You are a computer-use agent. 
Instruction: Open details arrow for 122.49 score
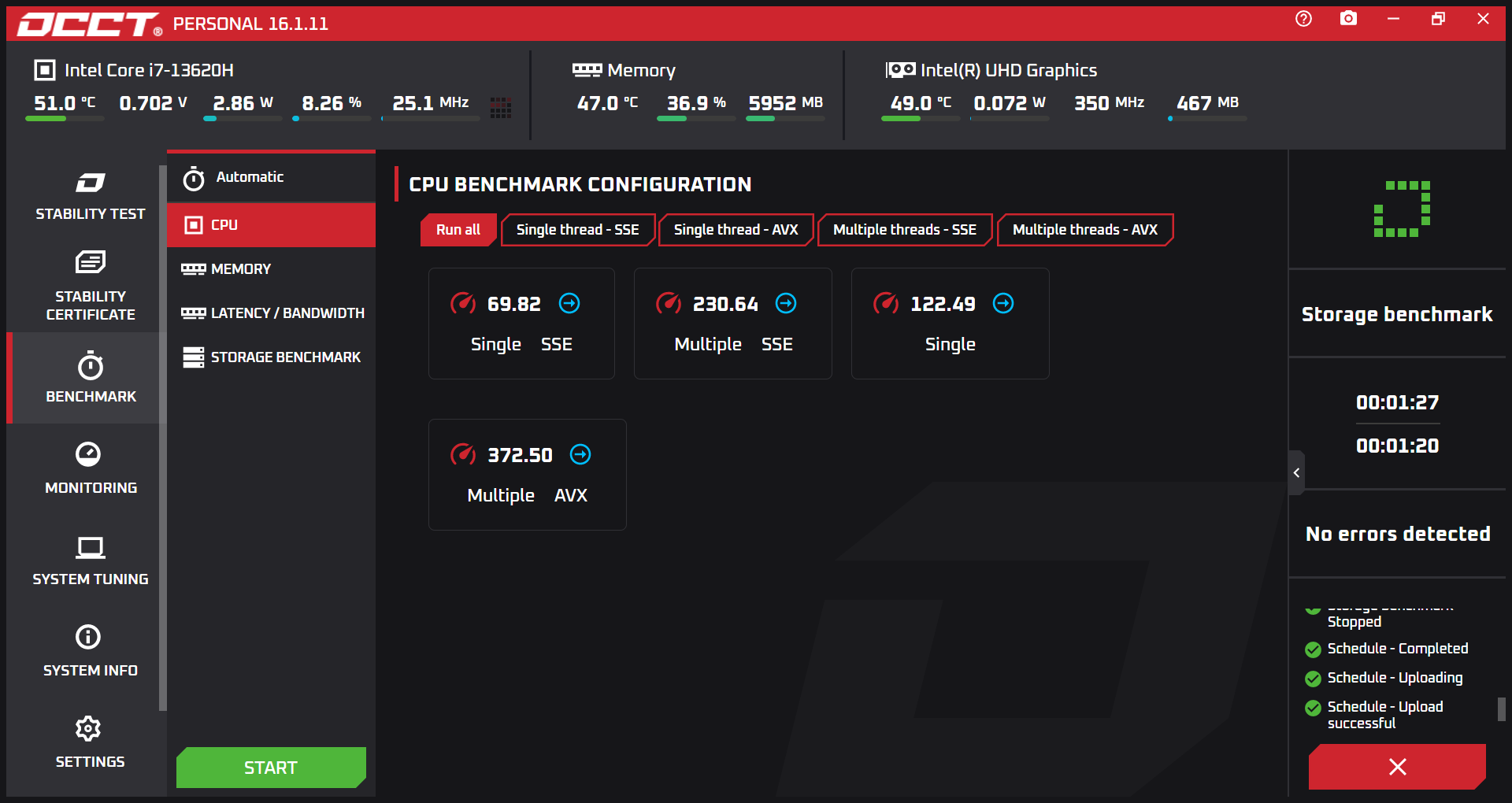1003,303
